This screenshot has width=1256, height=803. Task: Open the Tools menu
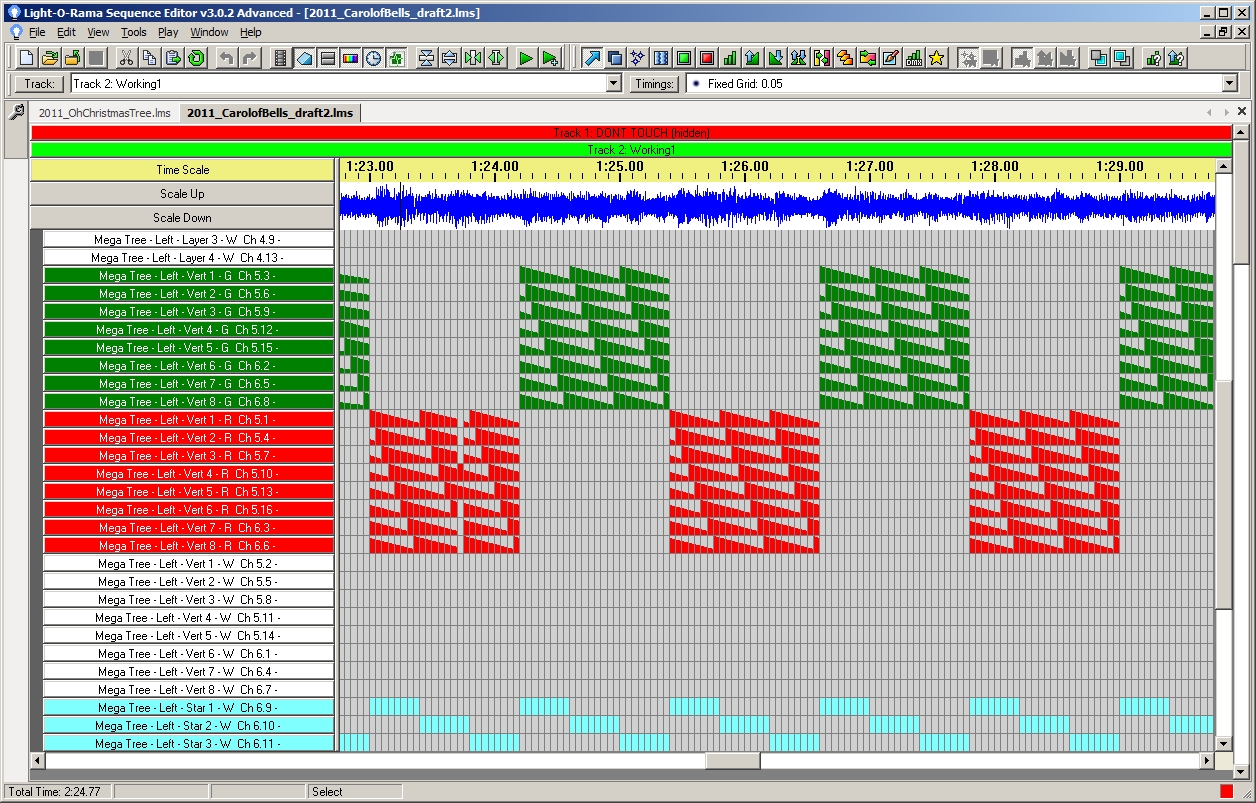tap(133, 32)
